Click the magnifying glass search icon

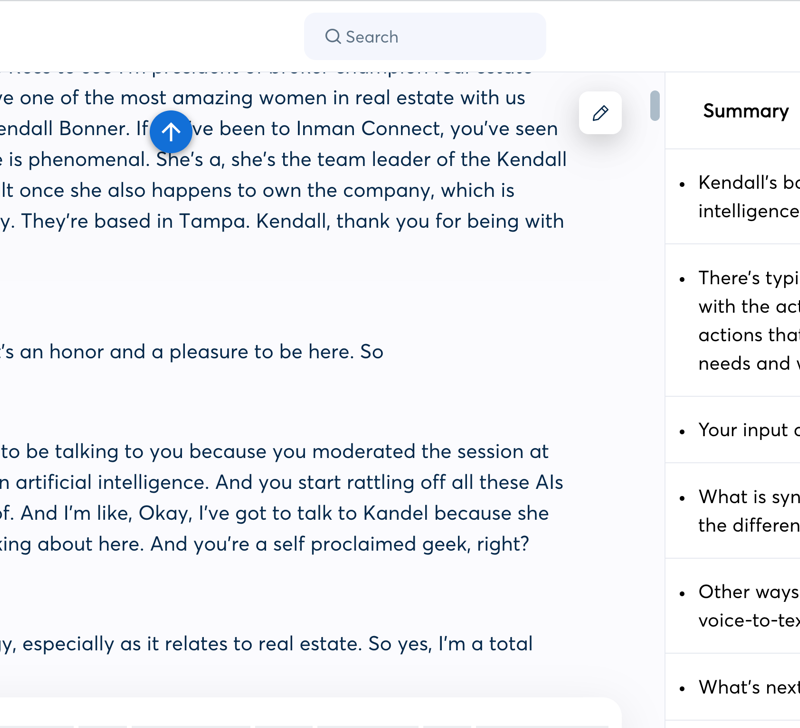point(333,37)
